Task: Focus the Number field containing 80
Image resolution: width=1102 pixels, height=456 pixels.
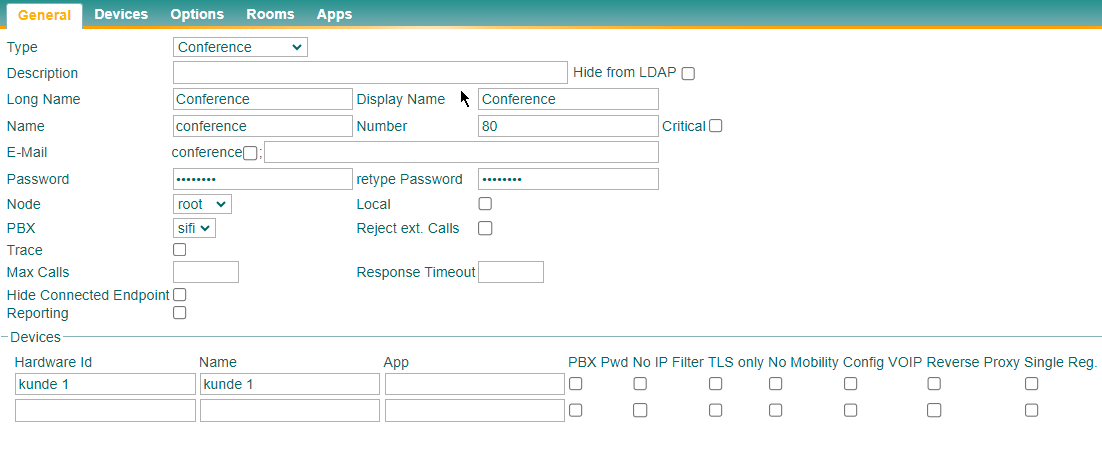Action: click(x=569, y=126)
